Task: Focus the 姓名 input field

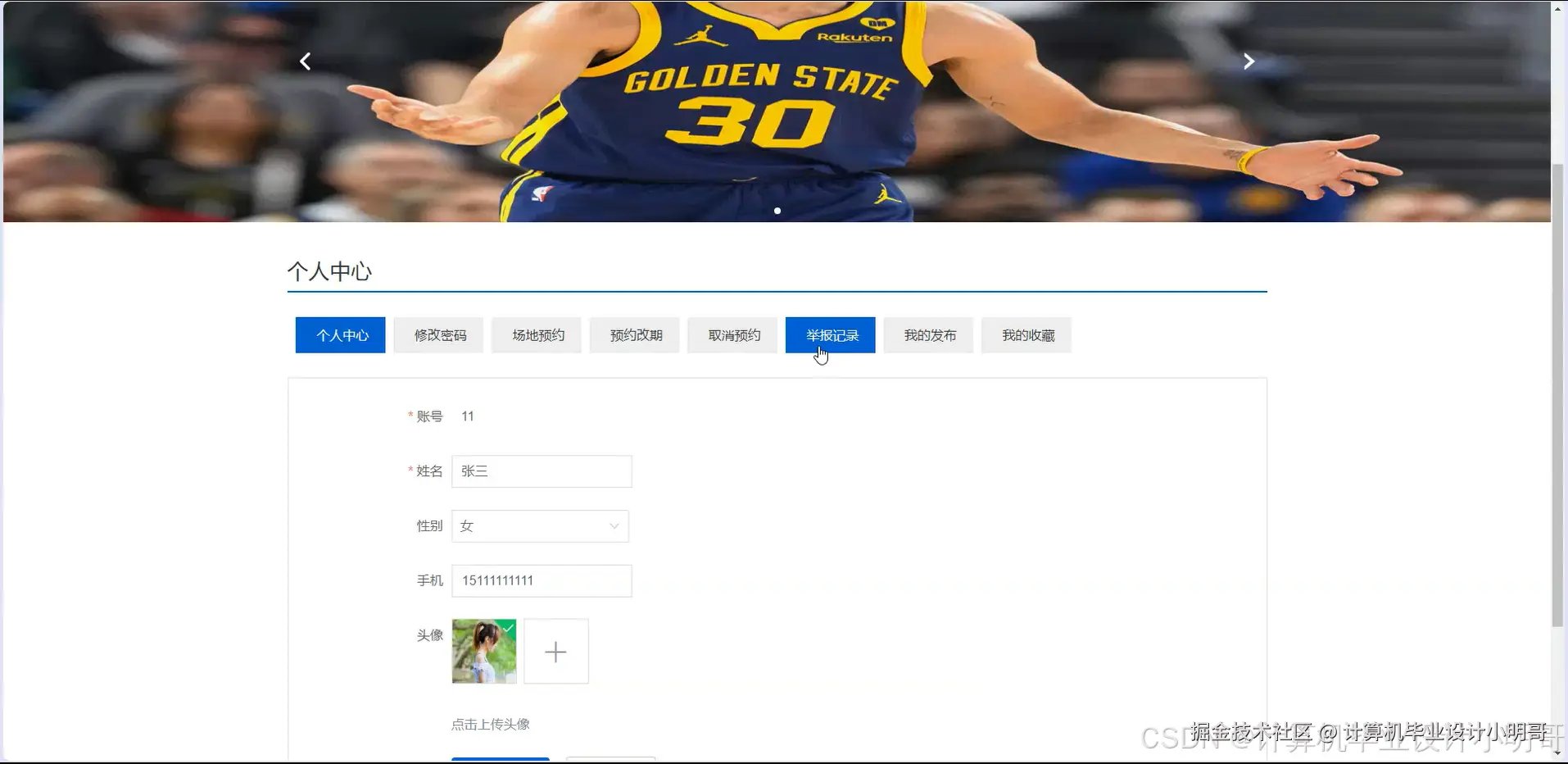Action: [542, 471]
